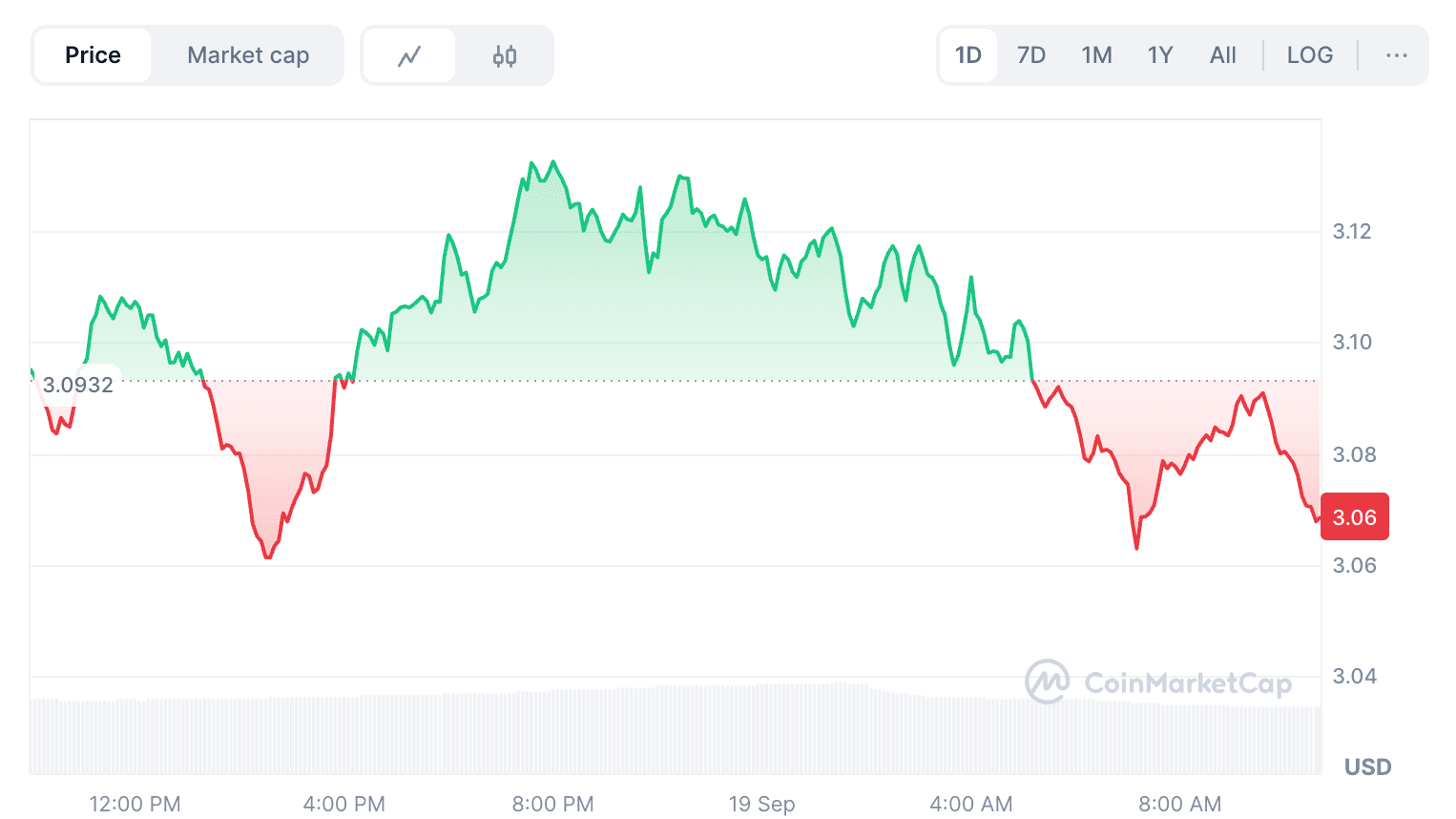Toggle the line chart display mode
This screenshot has height=819, width=1456.
point(409,54)
